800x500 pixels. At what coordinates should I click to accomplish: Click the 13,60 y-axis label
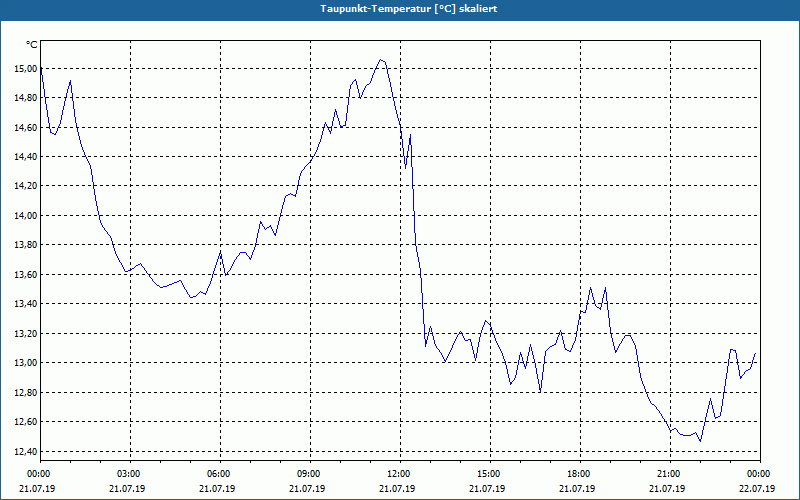[25, 274]
